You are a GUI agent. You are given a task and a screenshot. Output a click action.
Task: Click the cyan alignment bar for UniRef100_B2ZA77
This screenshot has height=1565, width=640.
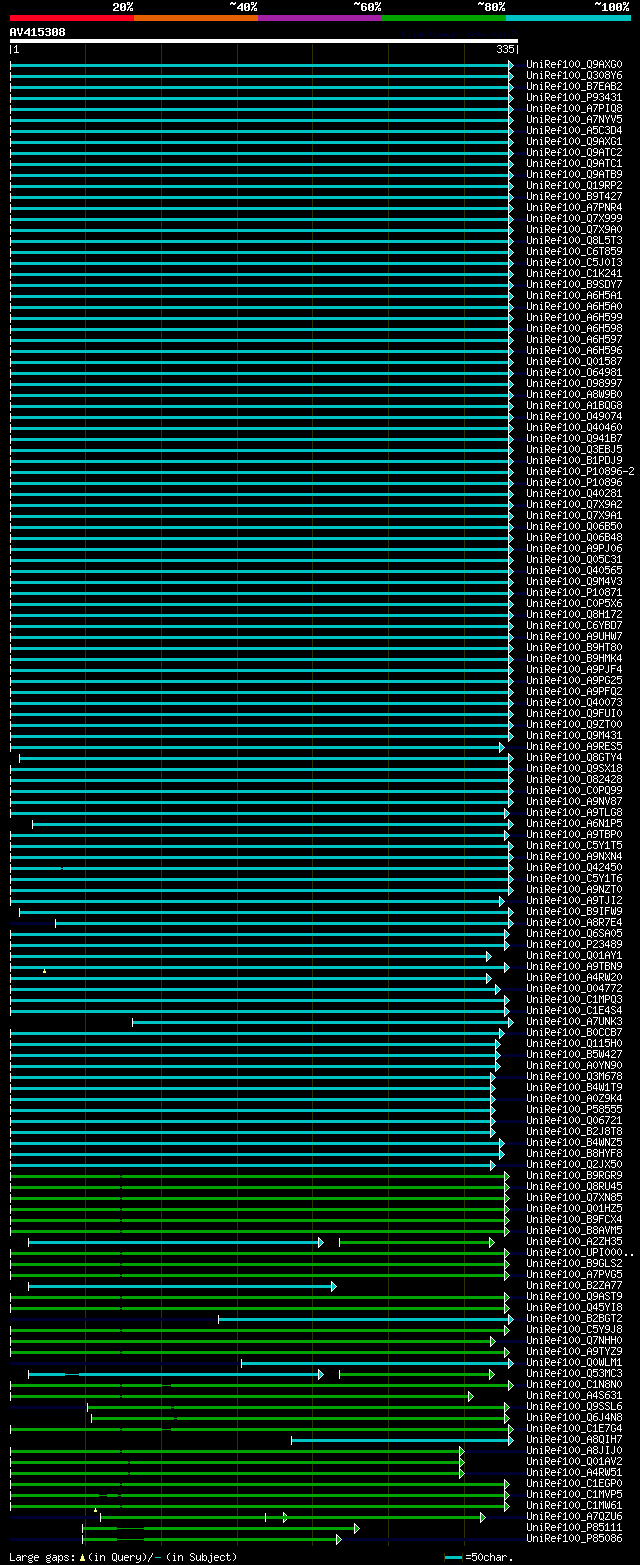(182, 1286)
